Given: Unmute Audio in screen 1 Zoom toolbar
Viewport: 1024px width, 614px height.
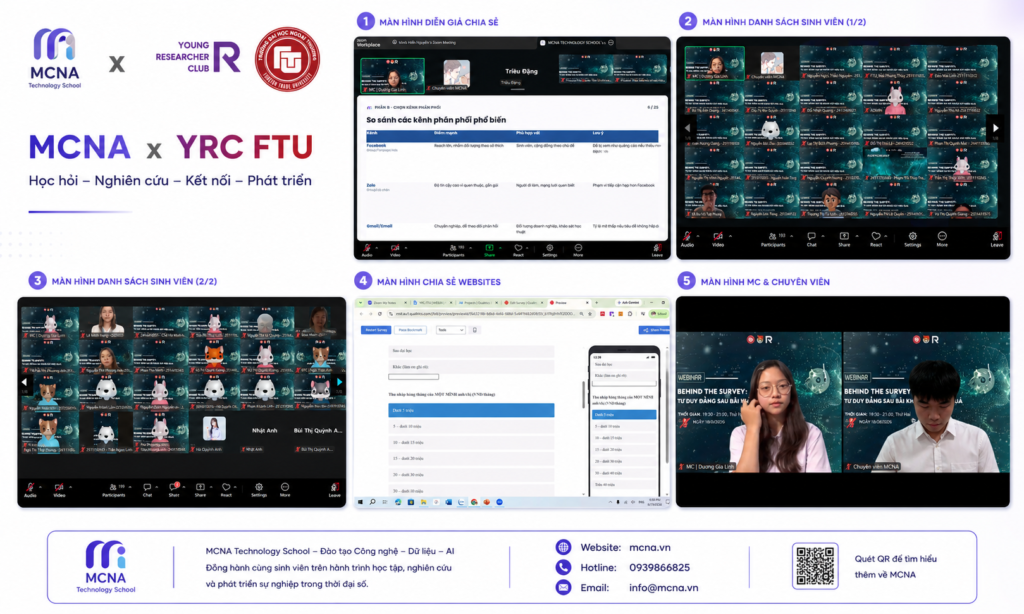Looking at the screenshot, I should pos(367,250).
